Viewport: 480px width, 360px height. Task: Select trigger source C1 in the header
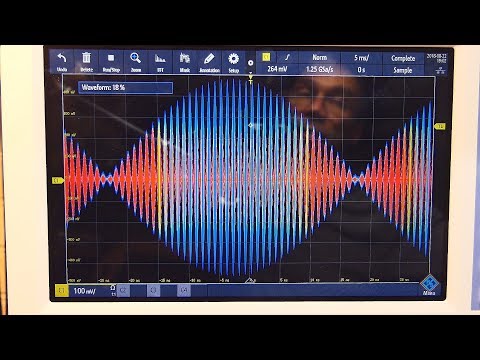point(266,57)
